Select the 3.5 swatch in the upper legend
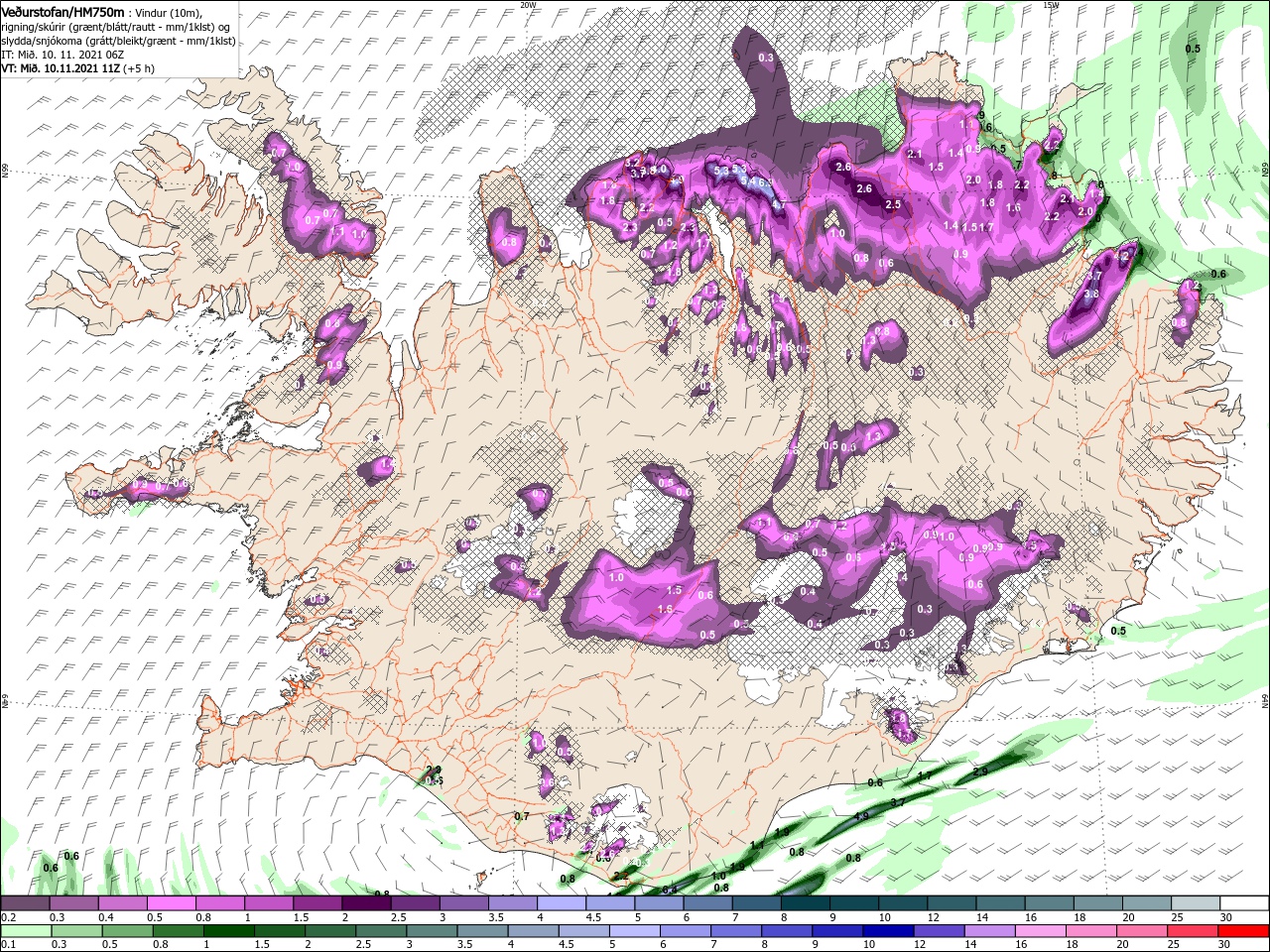Image resolution: width=1270 pixels, height=952 pixels. (512, 903)
